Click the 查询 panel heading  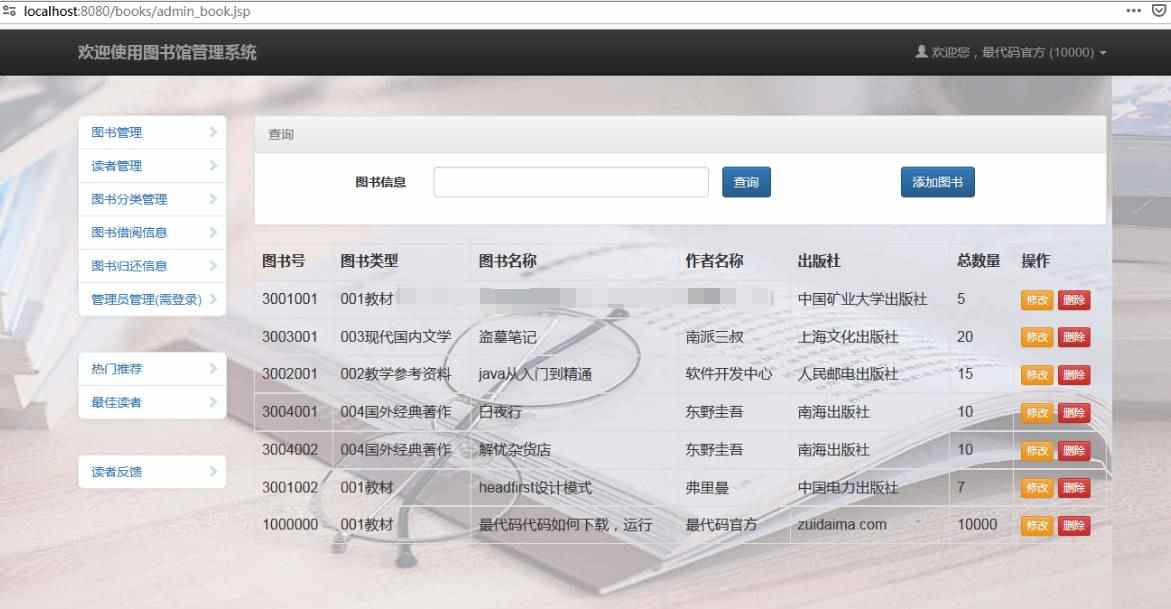pyautogui.click(x=282, y=135)
